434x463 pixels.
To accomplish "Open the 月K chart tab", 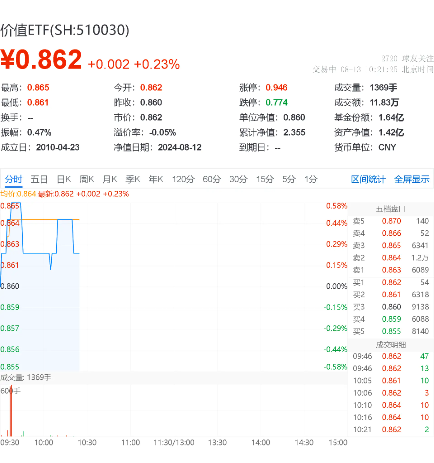I will [x=110, y=179].
